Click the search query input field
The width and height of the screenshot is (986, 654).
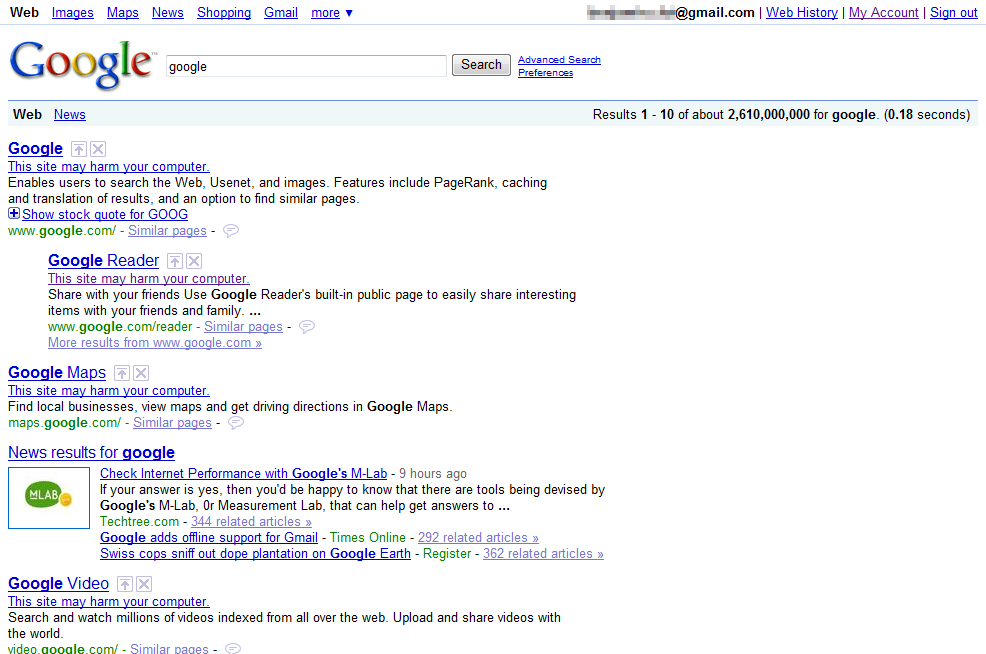[306, 66]
